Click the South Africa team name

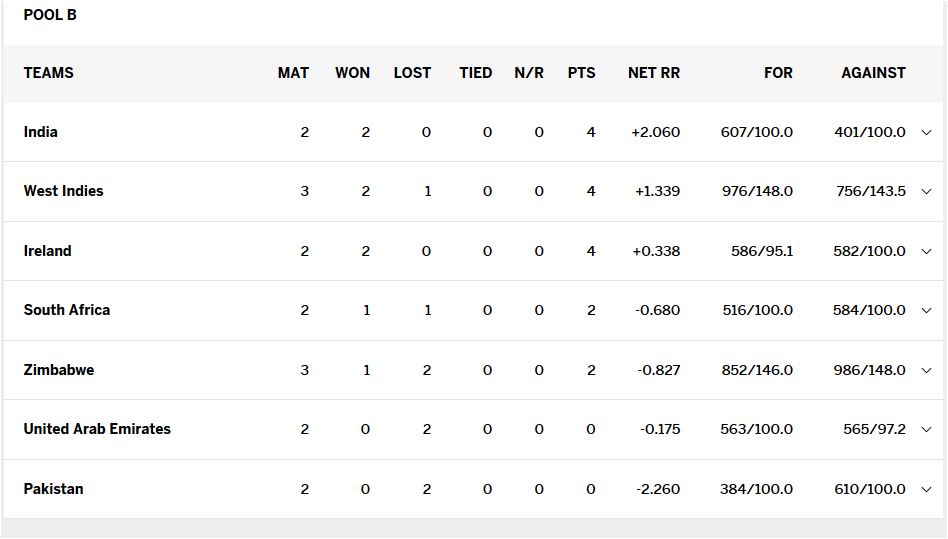tap(67, 310)
